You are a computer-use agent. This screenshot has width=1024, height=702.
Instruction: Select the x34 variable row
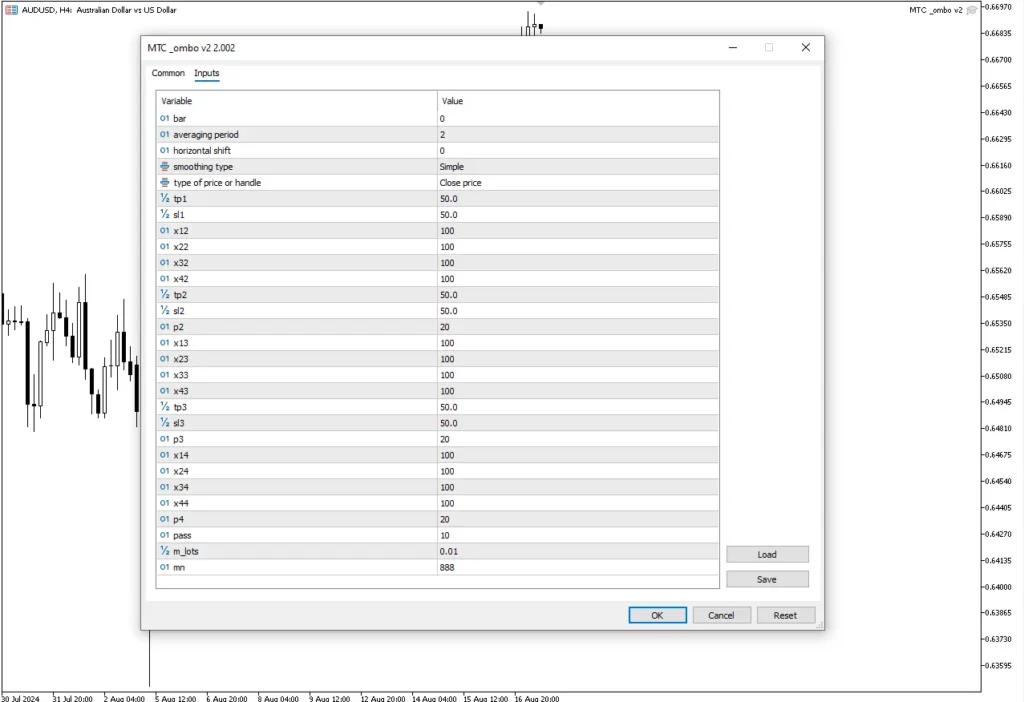(x=438, y=487)
